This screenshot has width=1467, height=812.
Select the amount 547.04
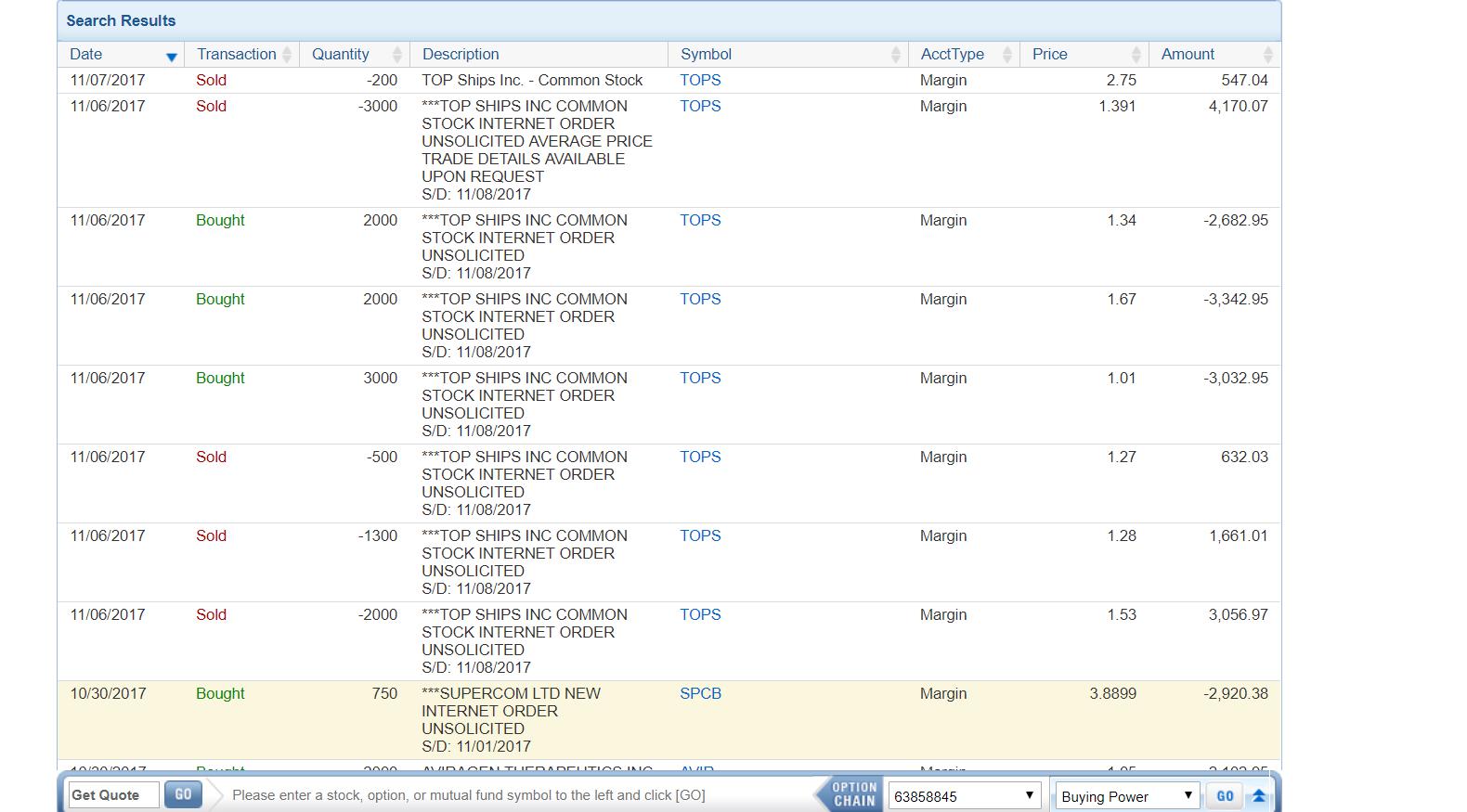pos(1244,81)
